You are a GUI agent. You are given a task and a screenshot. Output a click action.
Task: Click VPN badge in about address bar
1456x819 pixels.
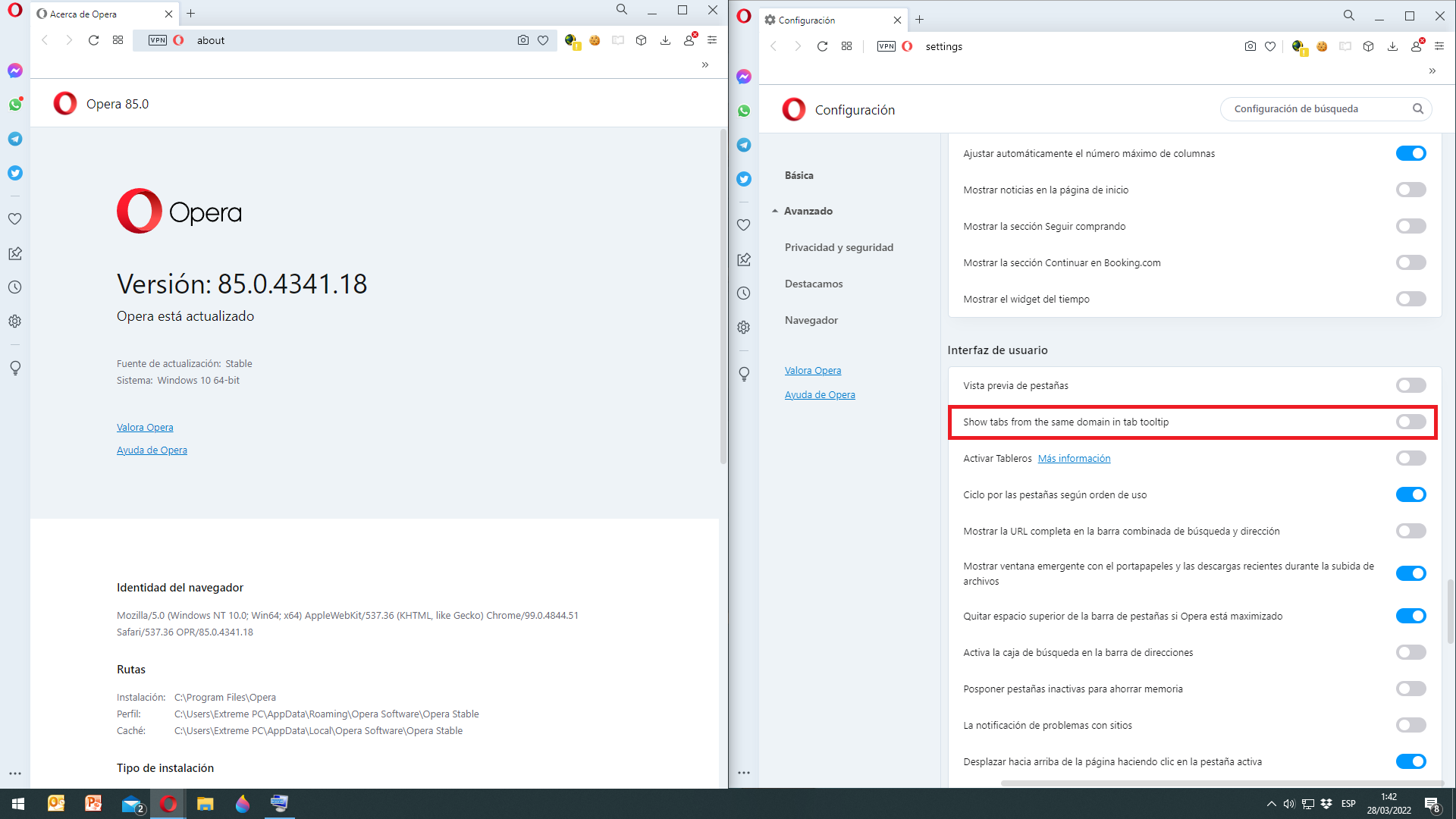pyautogui.click(x=158, y=40)
